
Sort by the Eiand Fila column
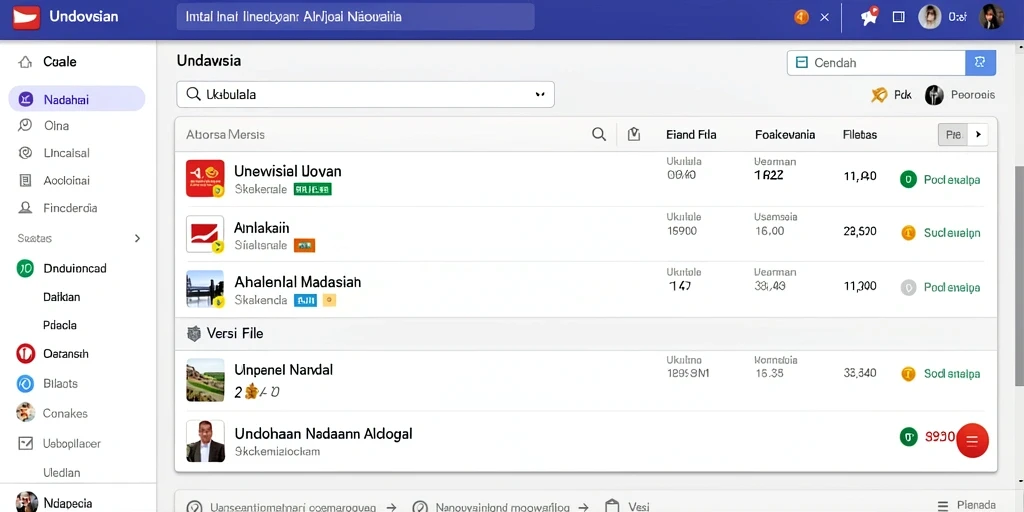point(691,135)
